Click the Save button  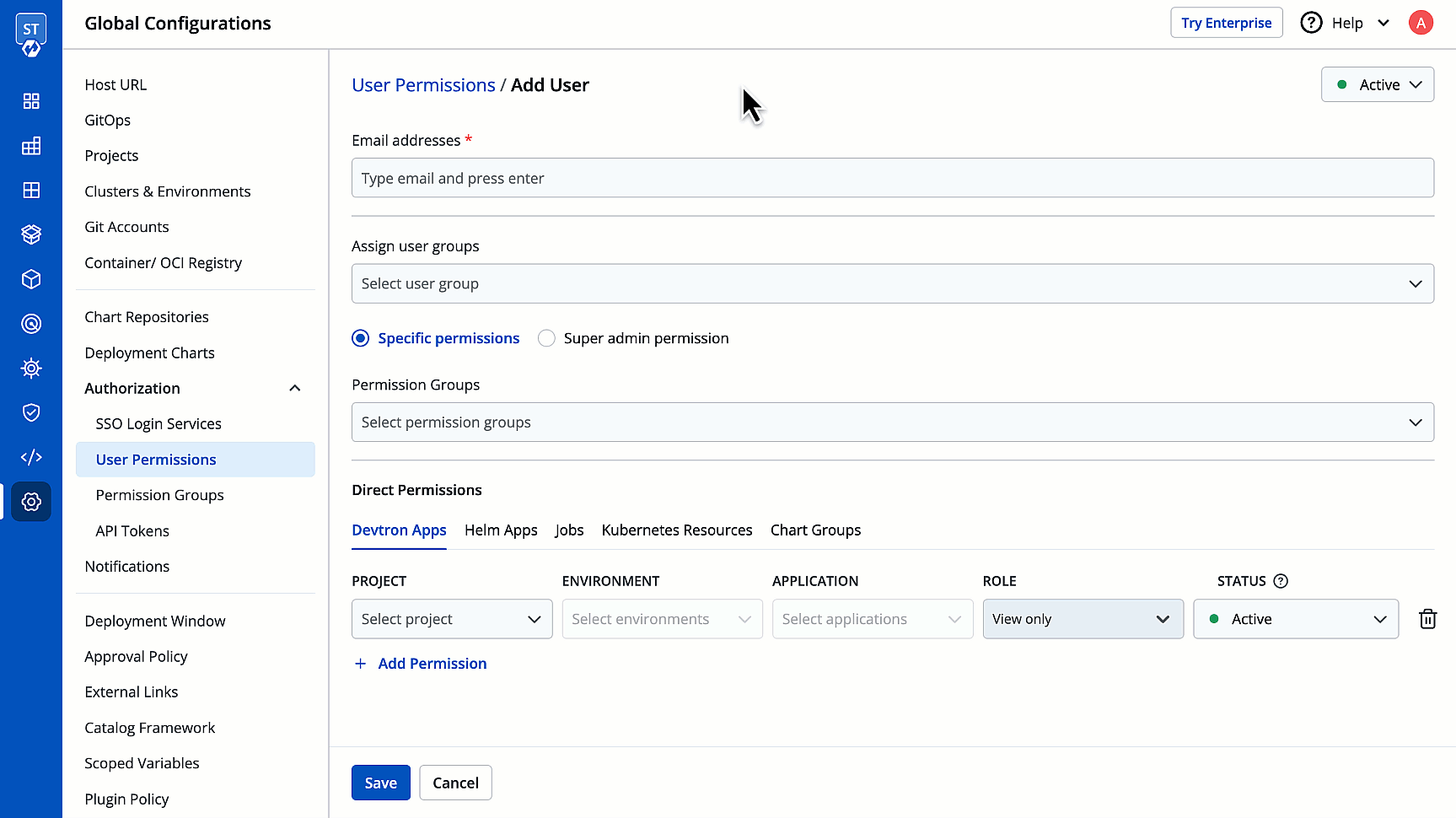[381, 783]
